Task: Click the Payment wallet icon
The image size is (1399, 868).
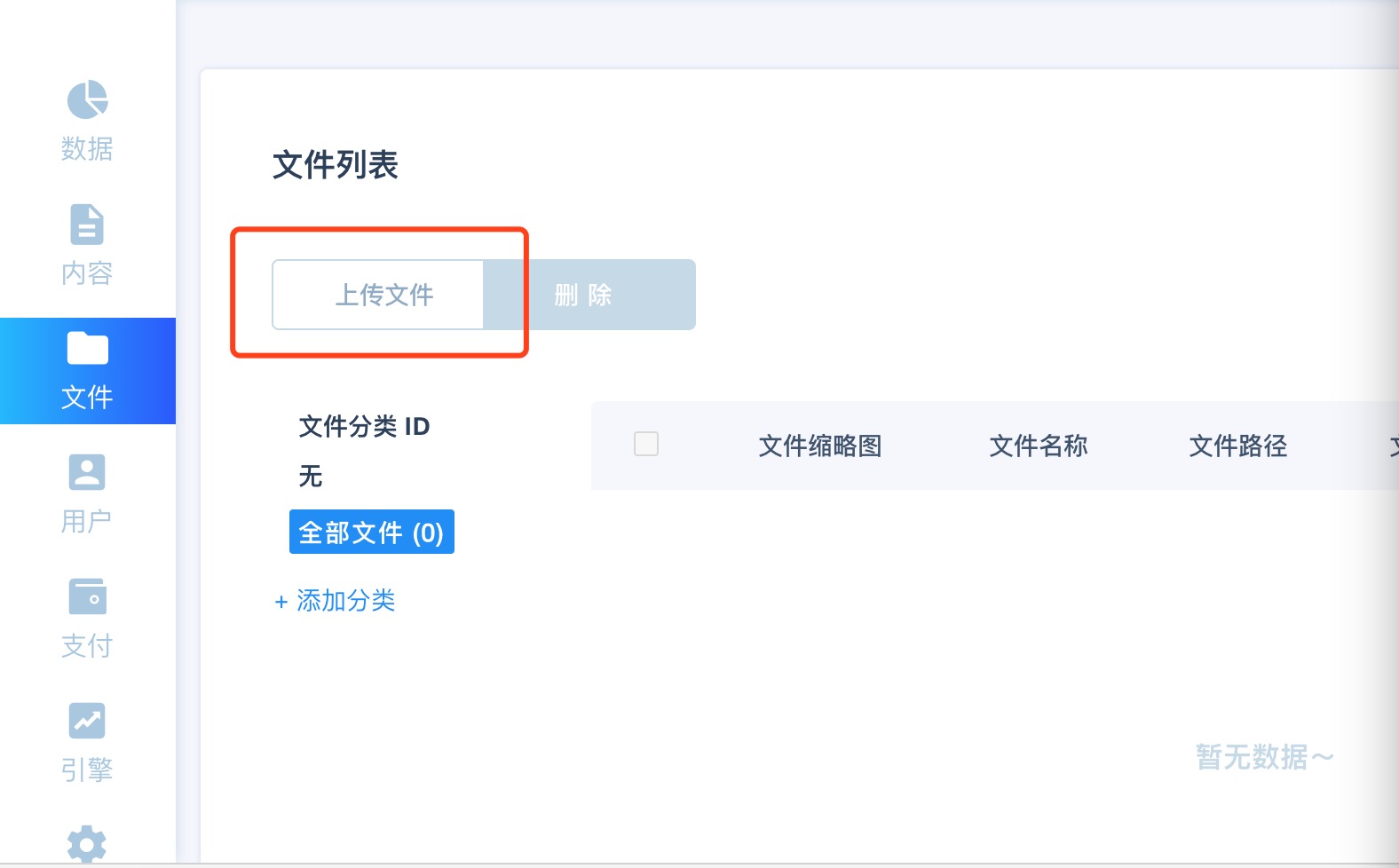Action: point(87,596)
